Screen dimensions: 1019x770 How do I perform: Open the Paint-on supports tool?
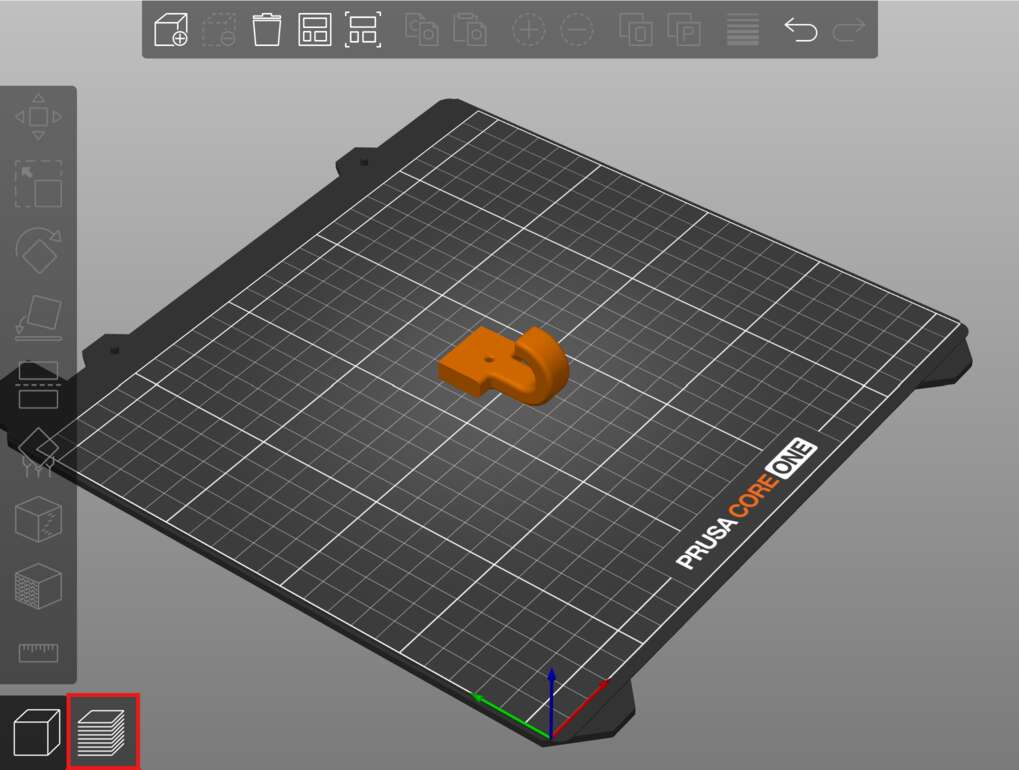click(38, 452)
